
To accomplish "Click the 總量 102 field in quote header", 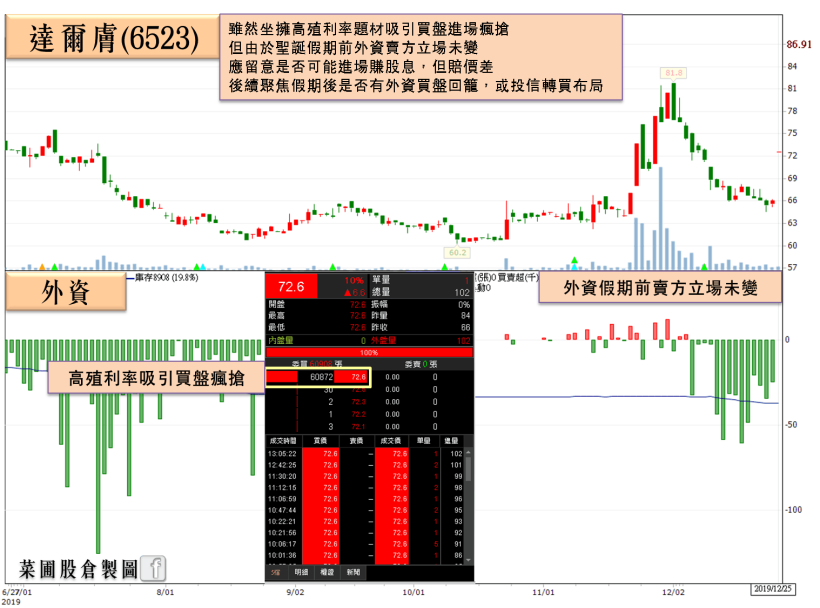I will [x=421, y=292].
